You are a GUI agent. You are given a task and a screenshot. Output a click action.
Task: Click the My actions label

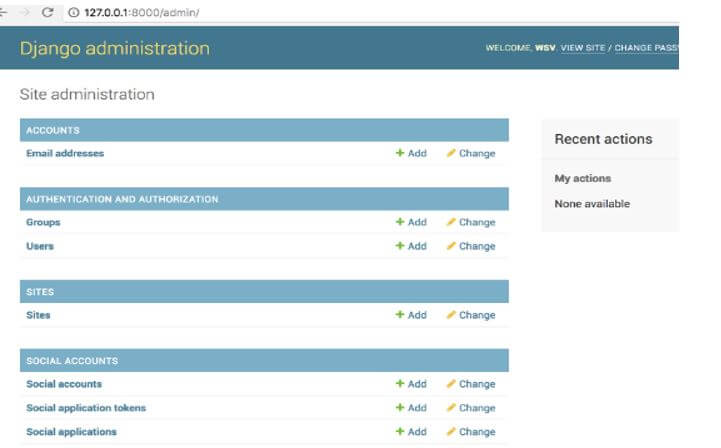pos(583,178)
